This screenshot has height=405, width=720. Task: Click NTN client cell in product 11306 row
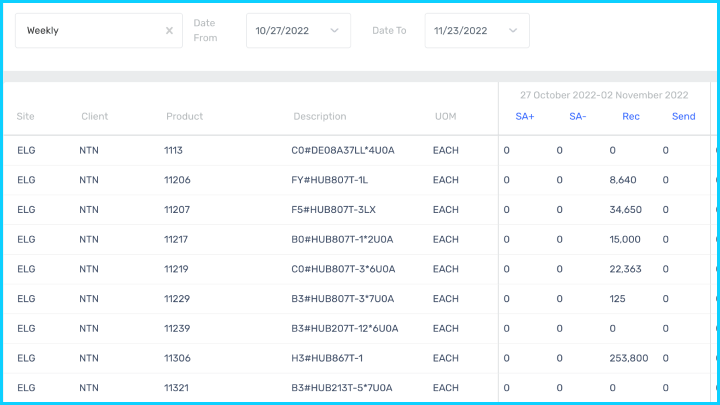point(89,358)
